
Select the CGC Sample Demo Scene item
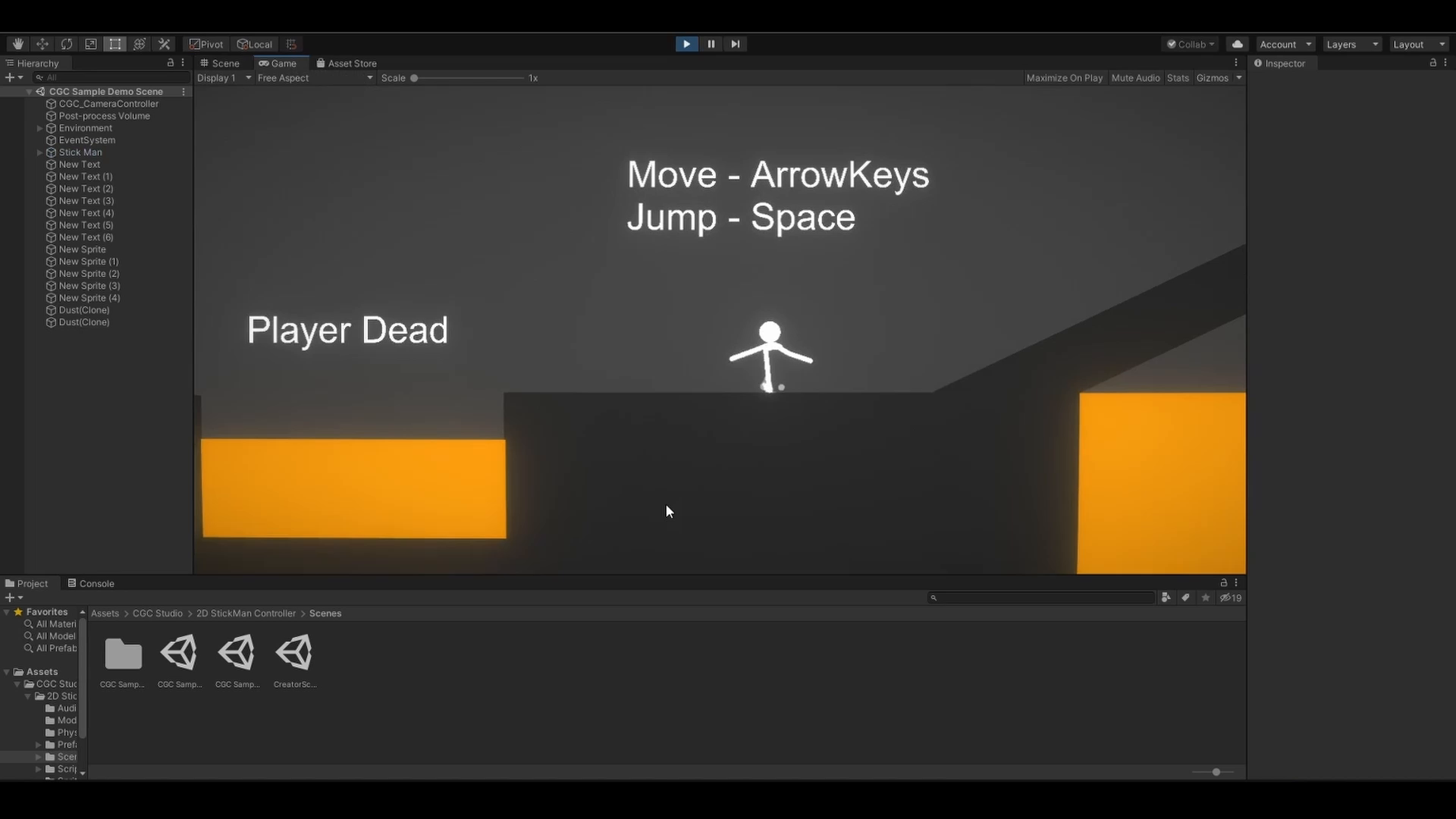pos(106,91)
